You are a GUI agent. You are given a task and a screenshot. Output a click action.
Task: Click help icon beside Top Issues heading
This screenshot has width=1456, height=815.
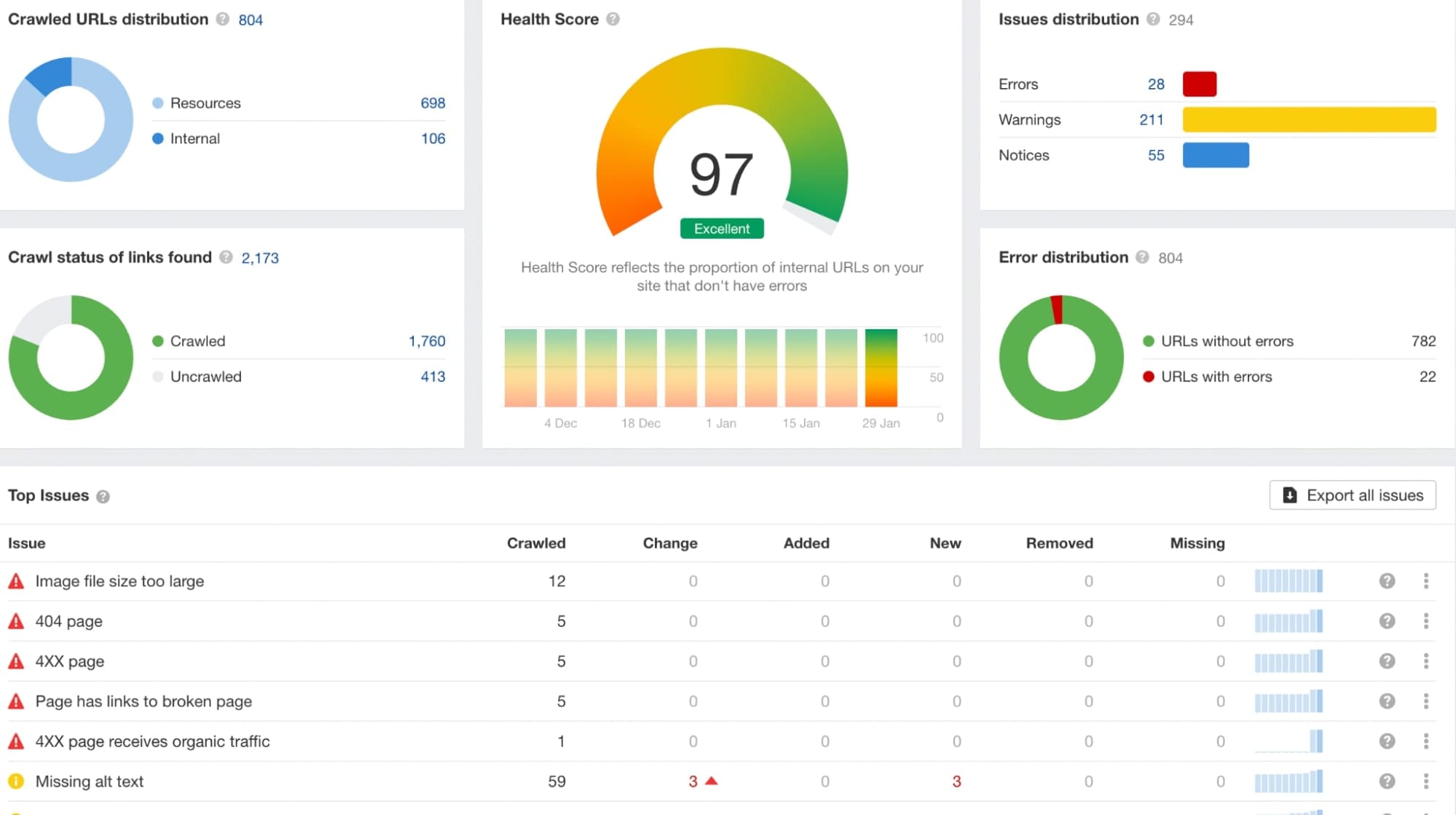coord(103,497)
